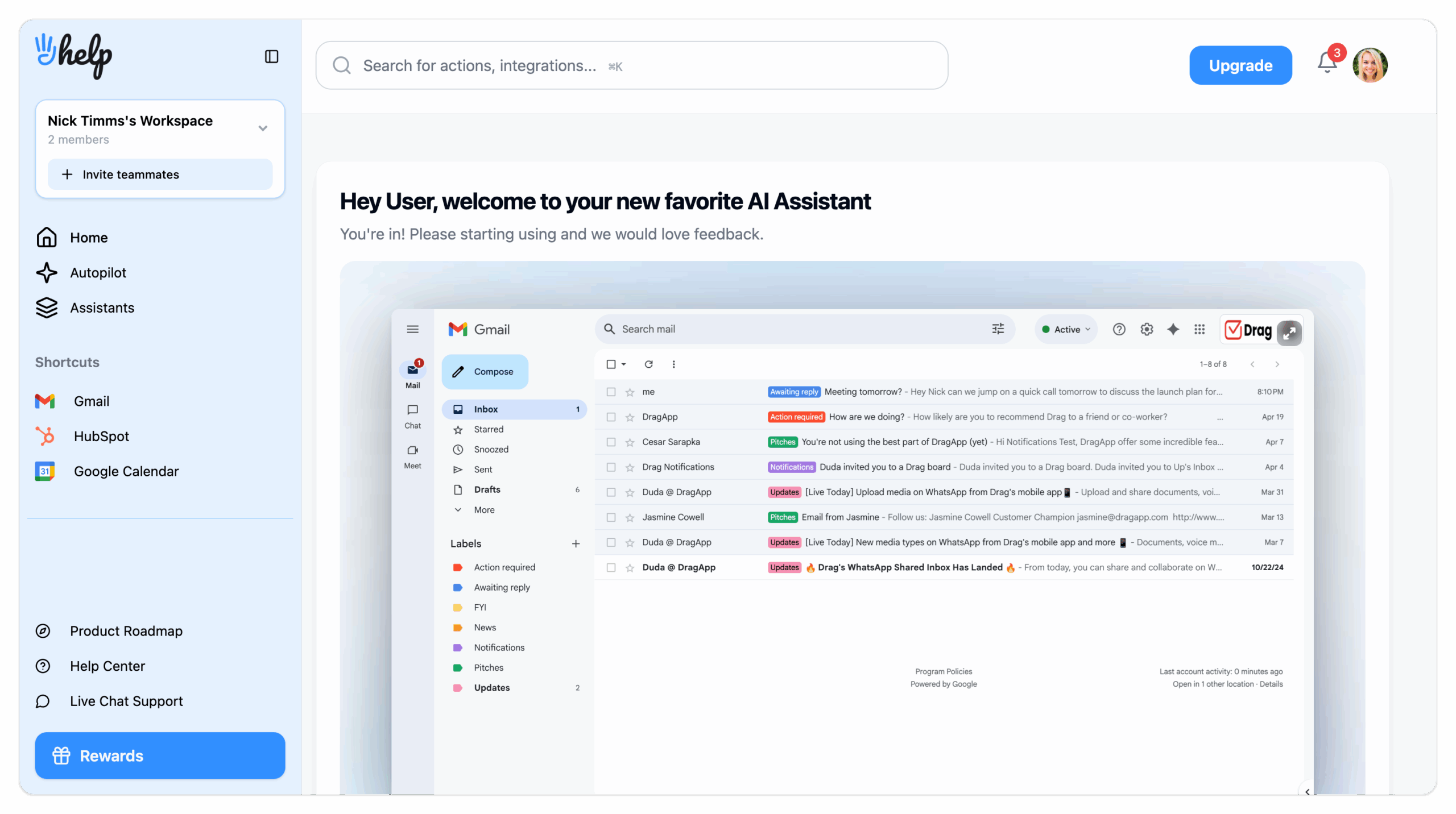Viewport: 1456px width, 814px height.
Task: Open the user profile avatar
Action: [1370, 65]
